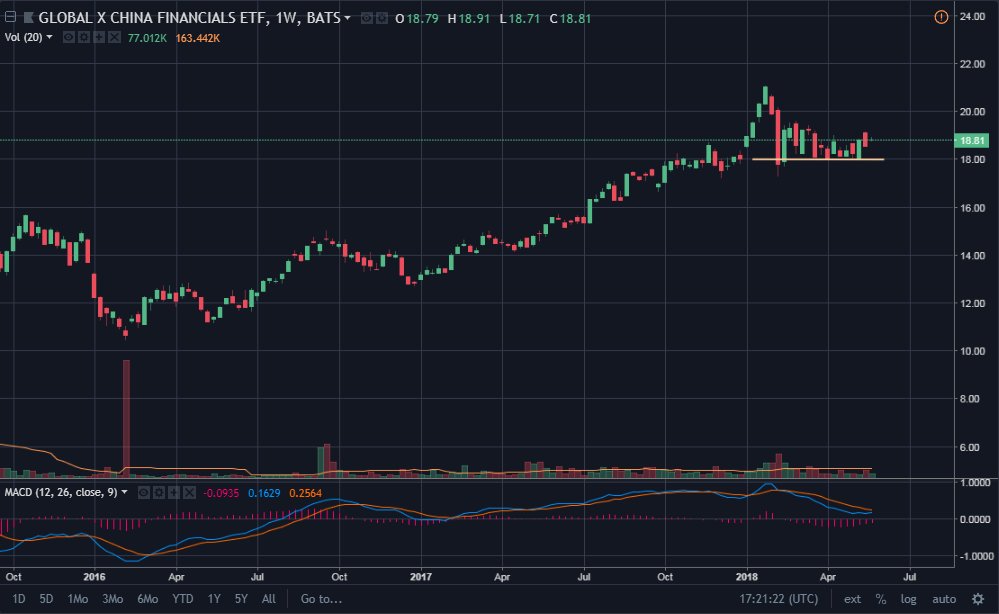Screen dimensions: 999x614
Task: Click the low price value 18.71
Action: click(x=524, y=18)
